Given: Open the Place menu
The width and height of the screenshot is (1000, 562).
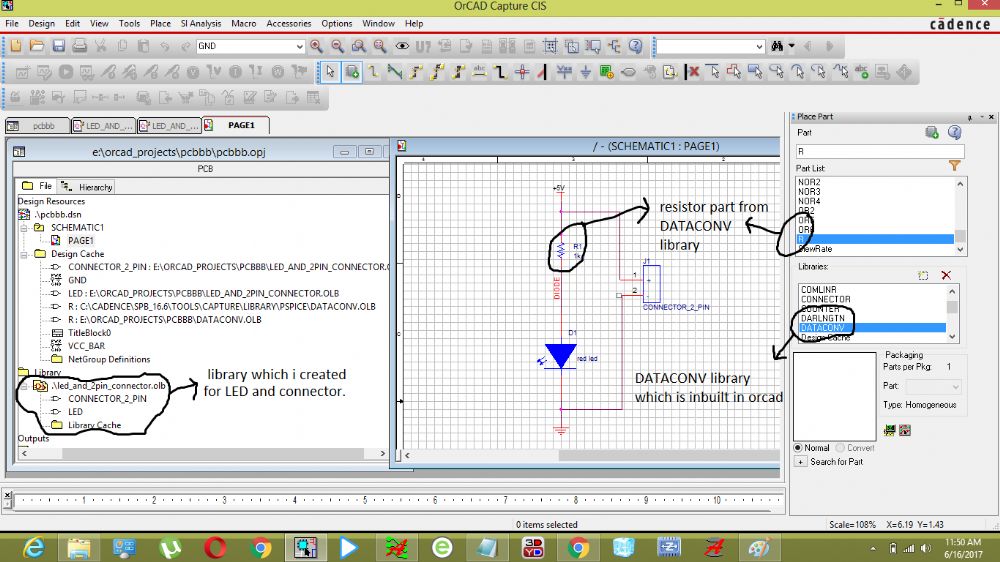Looking at the screenshot, I should tap(160, 24).
